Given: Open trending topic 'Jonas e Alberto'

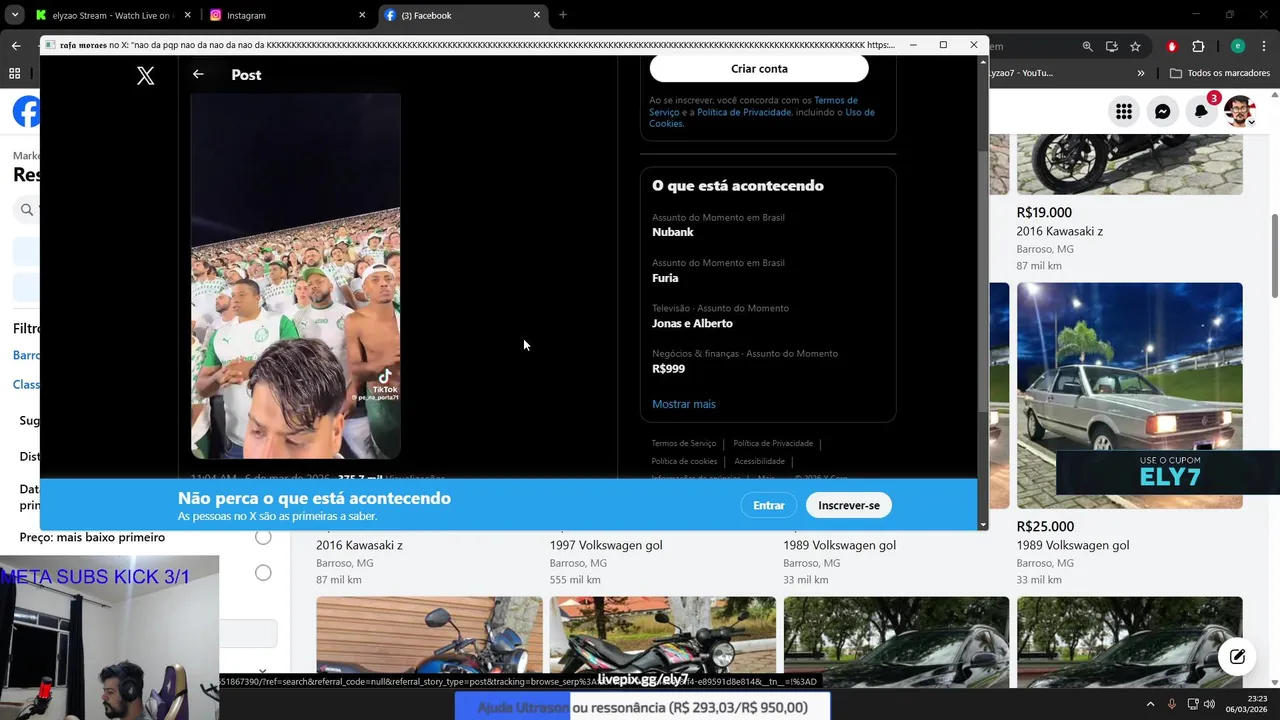Looking at the screenshot, I should click(692, 323).
